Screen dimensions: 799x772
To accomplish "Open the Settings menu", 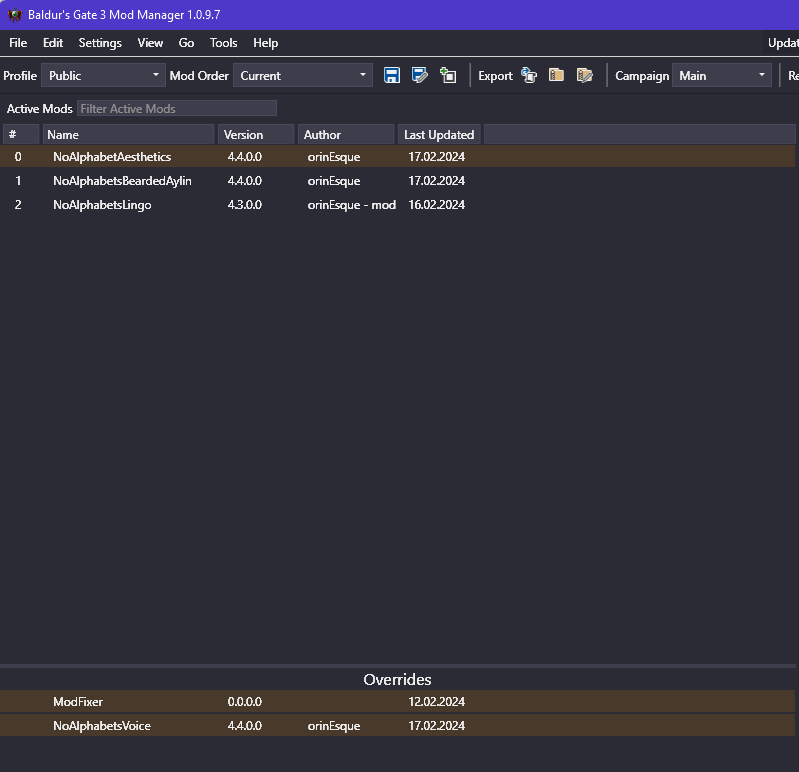I will pos(100,43).
